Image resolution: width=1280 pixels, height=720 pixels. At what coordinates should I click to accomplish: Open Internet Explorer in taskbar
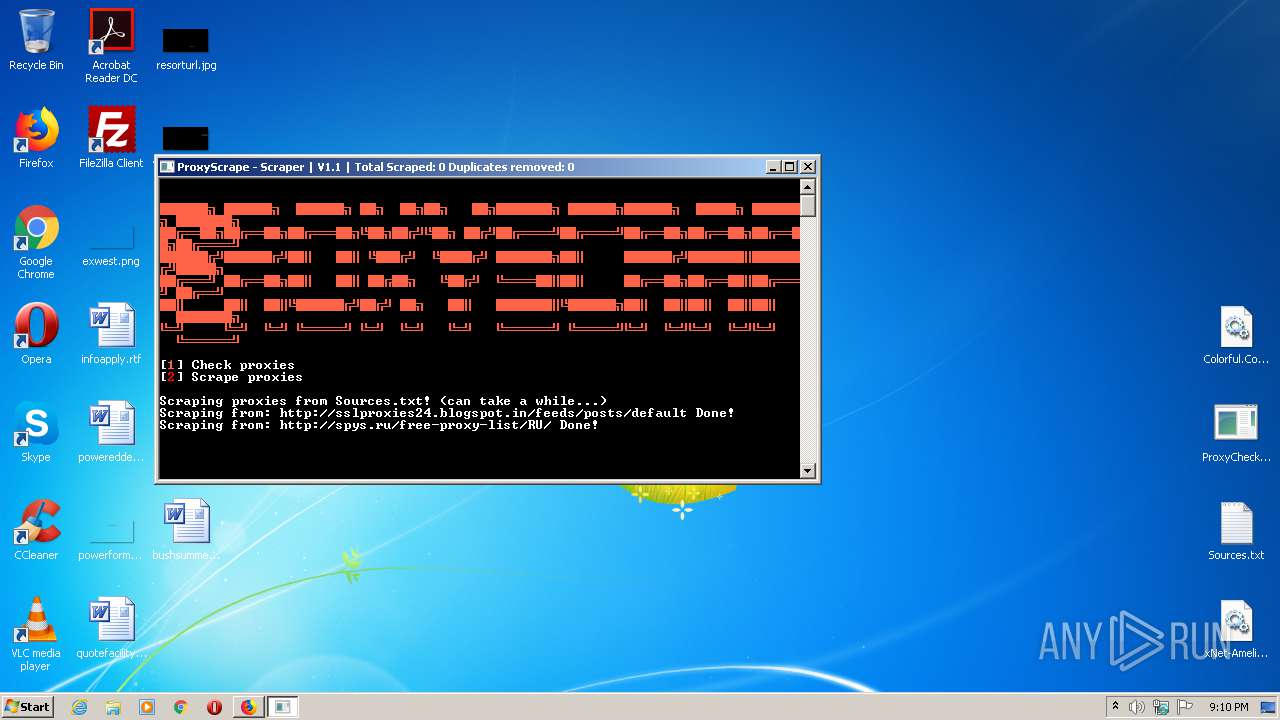(x=79, y=707)
